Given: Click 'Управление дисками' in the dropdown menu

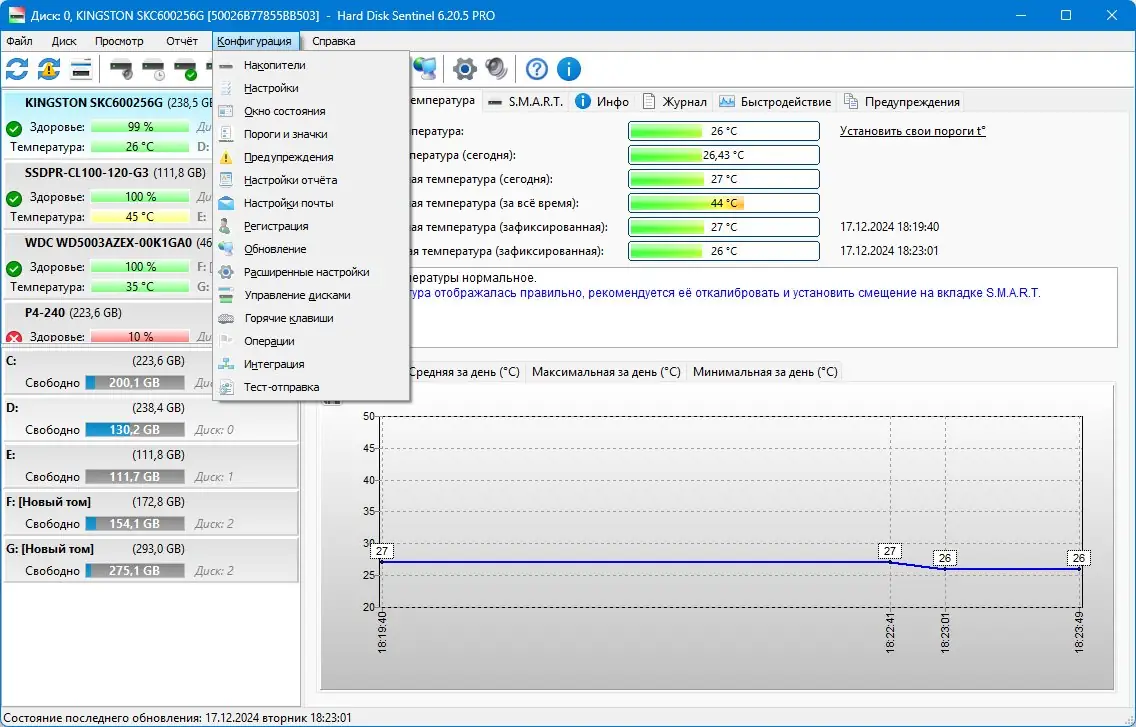Looking at the screenshot, I should [297, 295].
